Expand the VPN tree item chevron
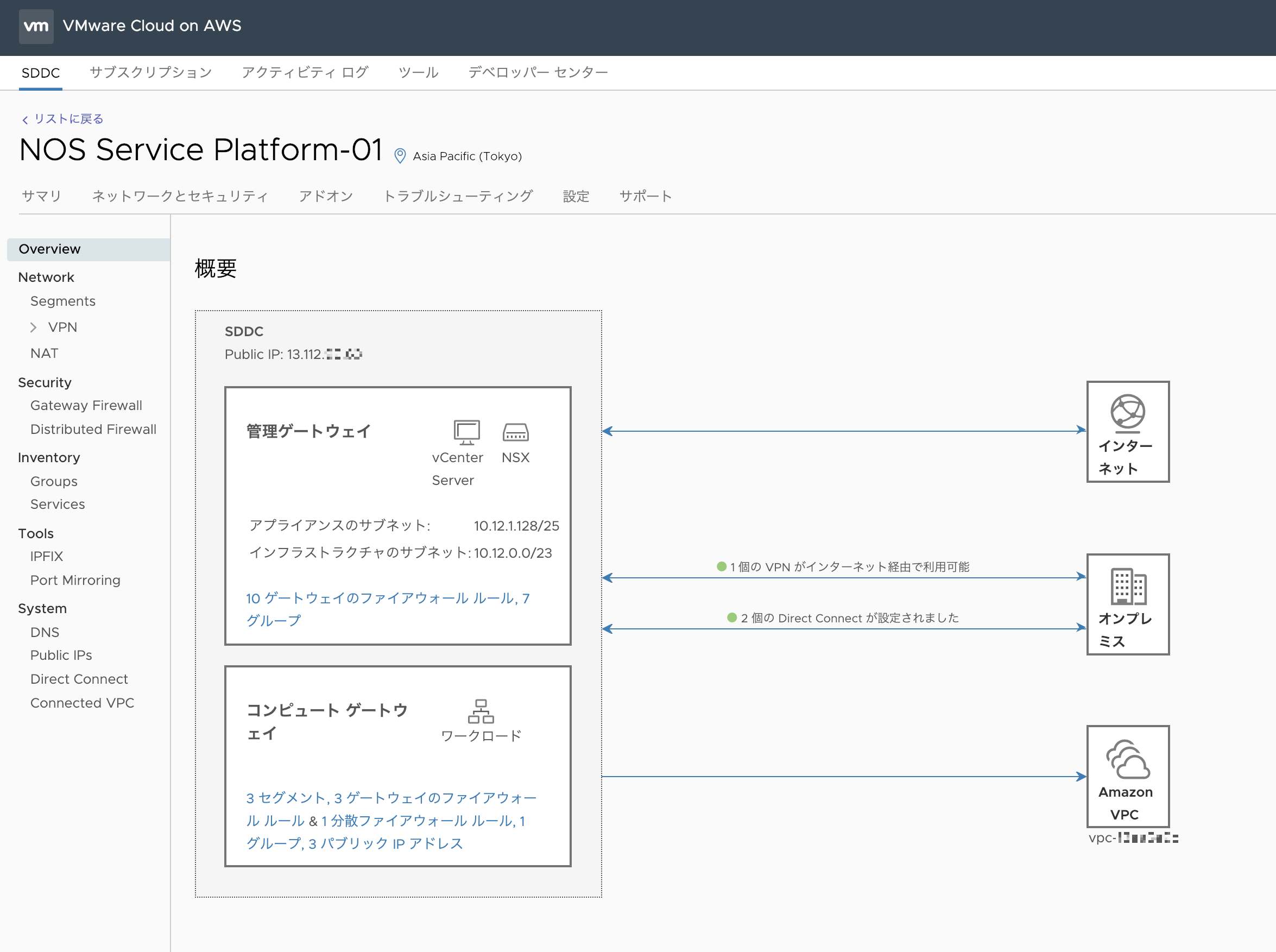1276x952 pixels. tap(34, 327)
